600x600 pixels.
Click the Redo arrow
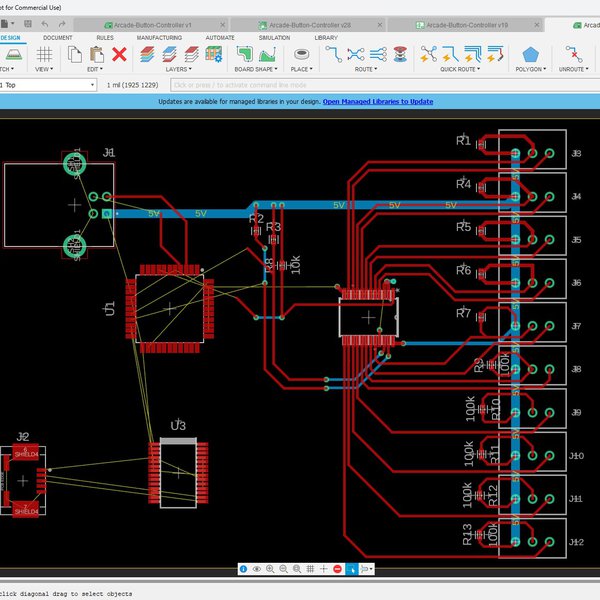(62, 24)
